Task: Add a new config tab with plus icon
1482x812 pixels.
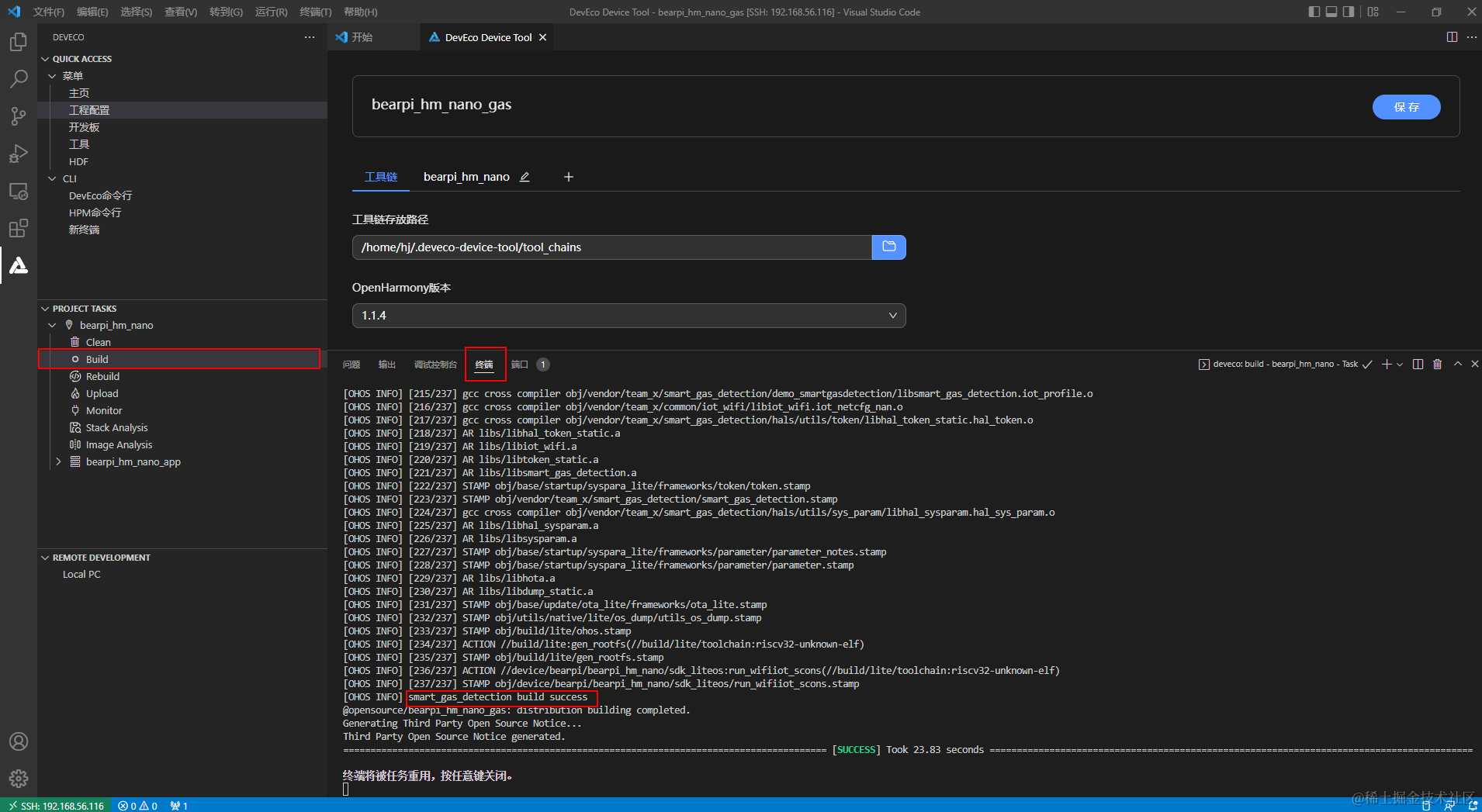Action: coord(569,177)
